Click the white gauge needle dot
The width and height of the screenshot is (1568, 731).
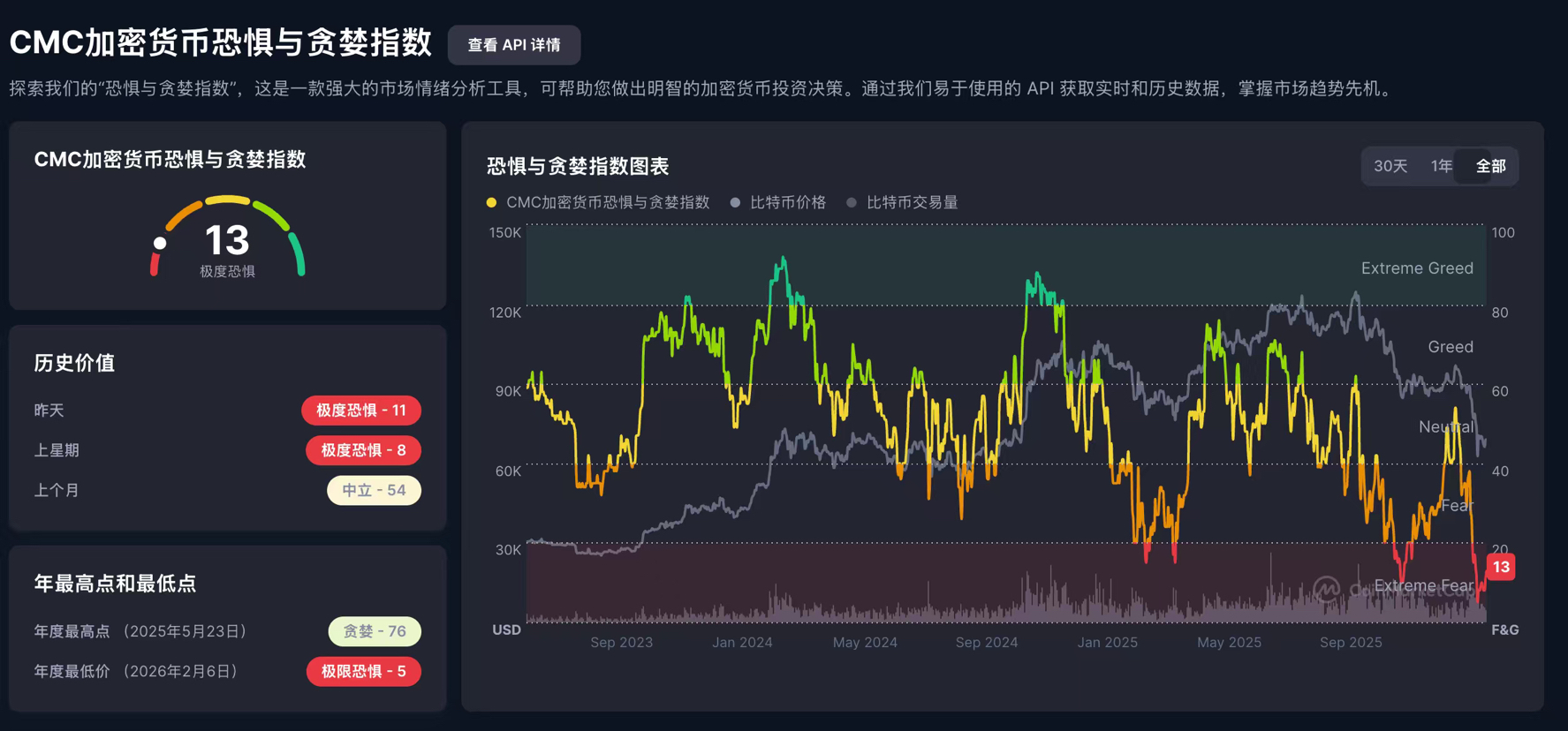(x=160, y=243)
